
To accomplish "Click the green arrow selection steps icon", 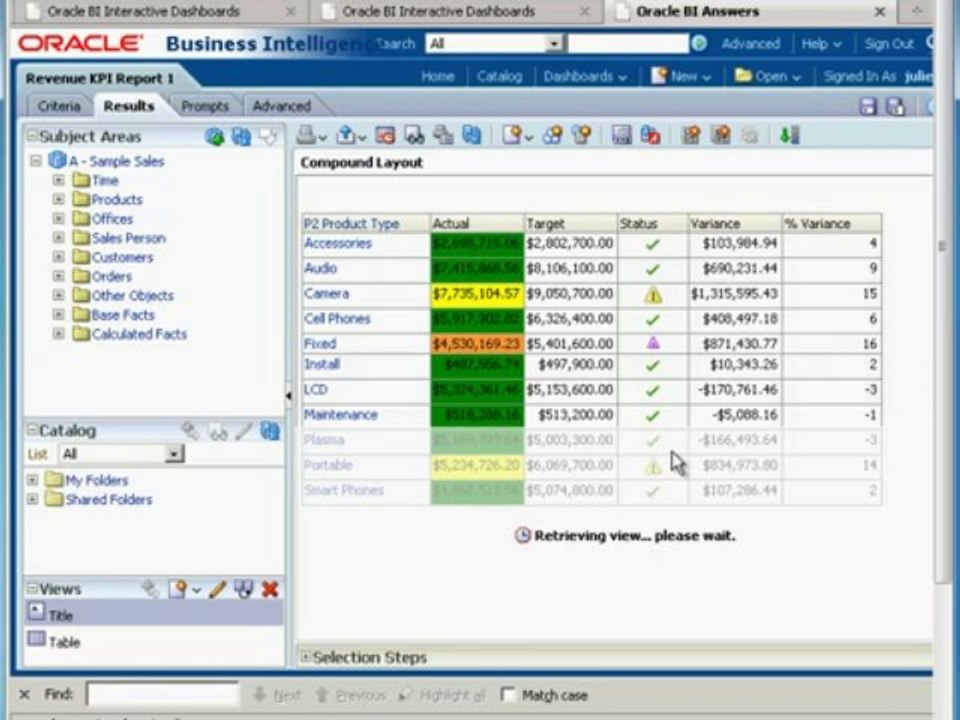I will (789, 135).
